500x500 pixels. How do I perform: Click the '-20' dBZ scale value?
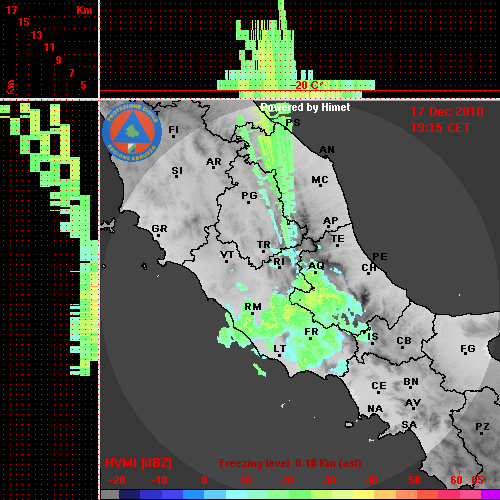coord(117,480)
